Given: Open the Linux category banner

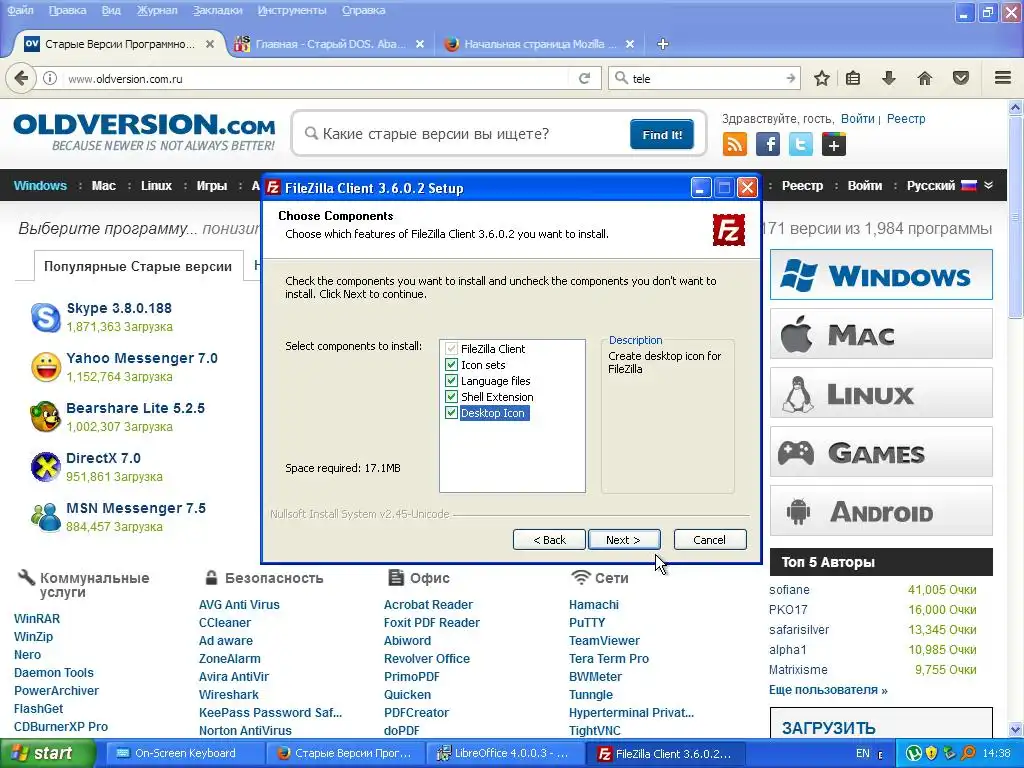Looking at the screenshot, I should pyautogui.click(x=881, y=392).
